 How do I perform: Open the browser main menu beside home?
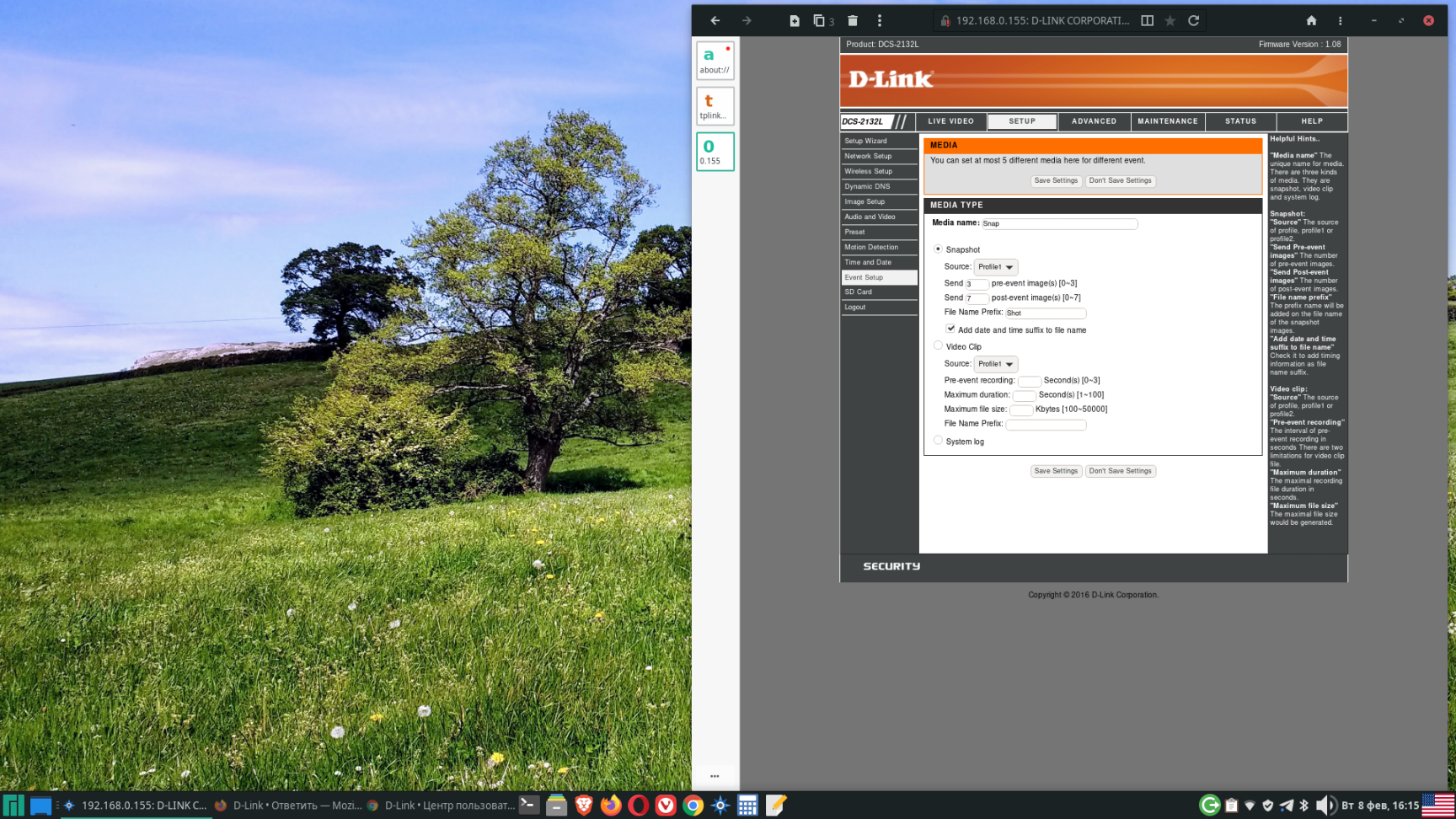(1341, 21)
